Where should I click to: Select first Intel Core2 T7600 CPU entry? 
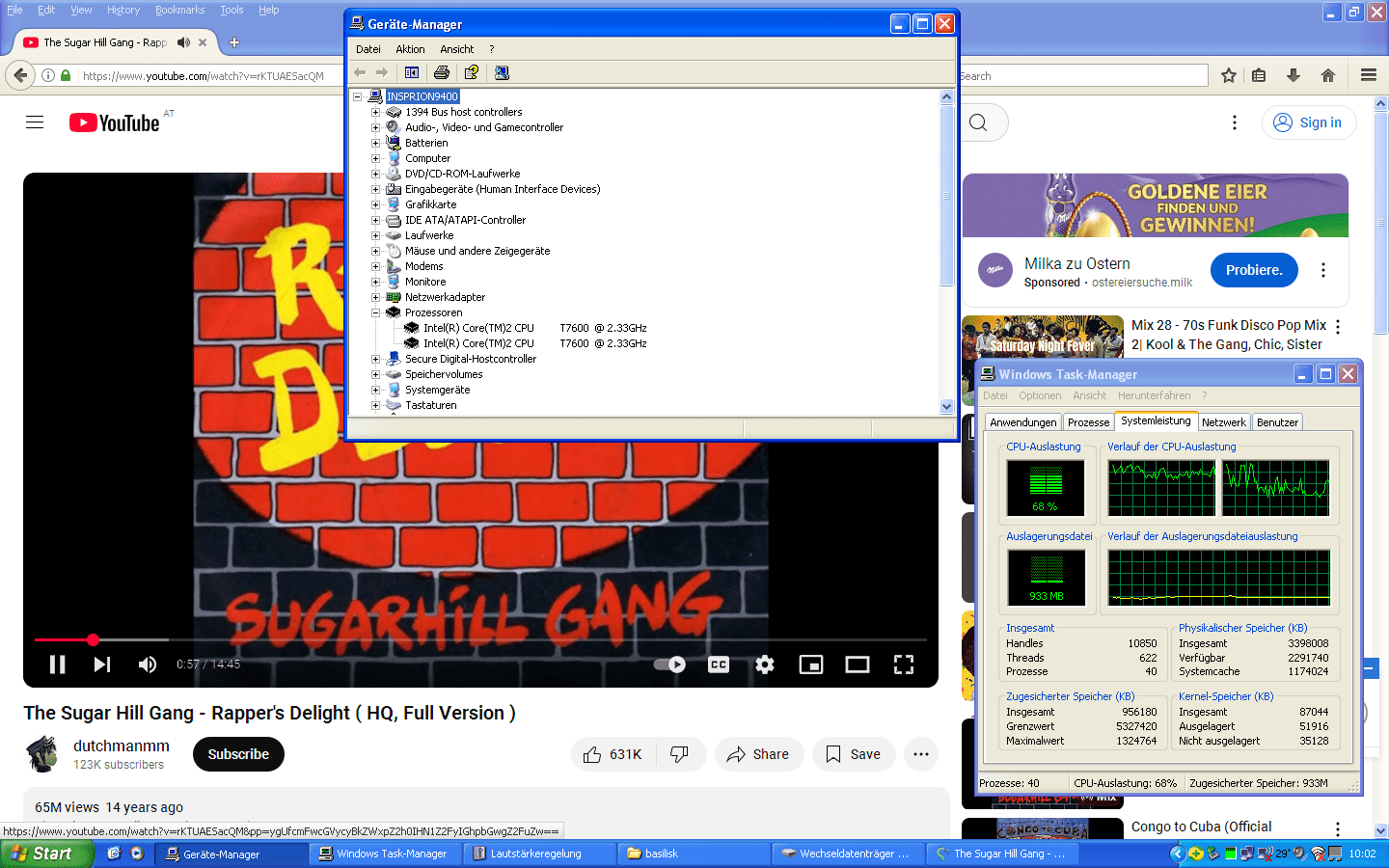click(x=534, y=328)
